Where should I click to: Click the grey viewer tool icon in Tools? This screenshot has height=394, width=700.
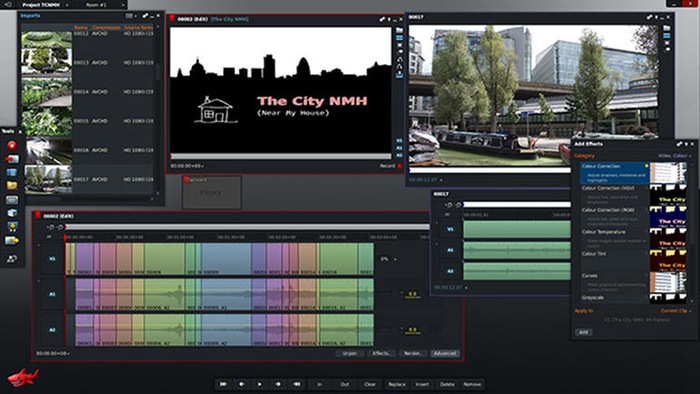[x=12, y=200]
